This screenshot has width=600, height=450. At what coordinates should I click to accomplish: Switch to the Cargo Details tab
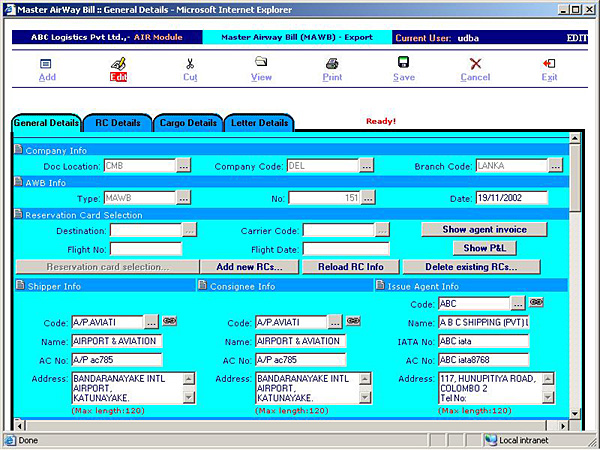(x=188, y=123)
